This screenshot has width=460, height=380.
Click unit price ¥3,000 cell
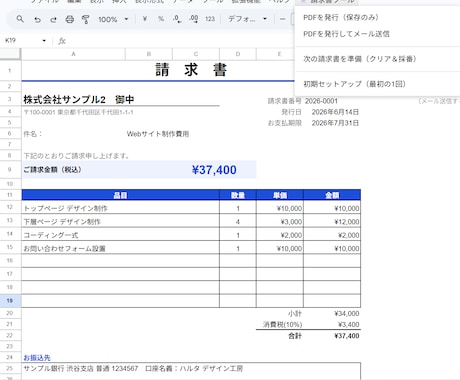[x=280, y=222]
